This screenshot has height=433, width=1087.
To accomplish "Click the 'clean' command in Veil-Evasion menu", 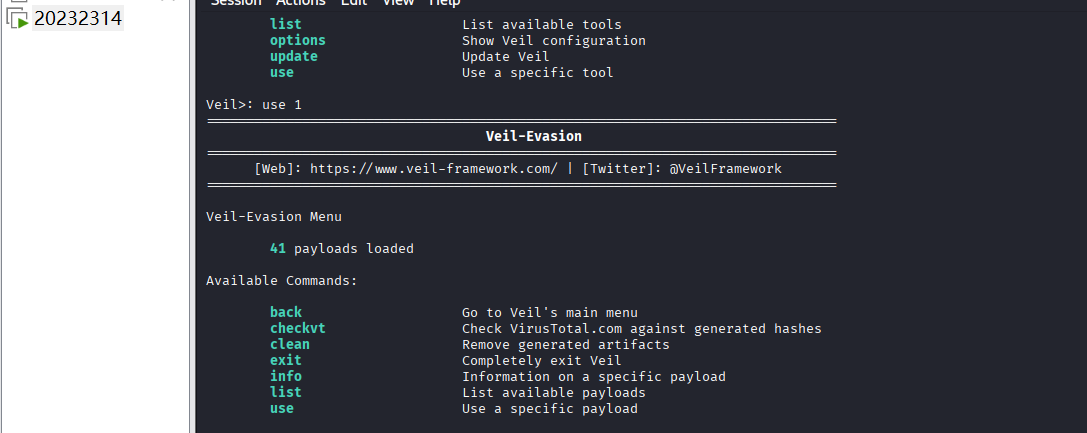I will click(x=289, y=344).
